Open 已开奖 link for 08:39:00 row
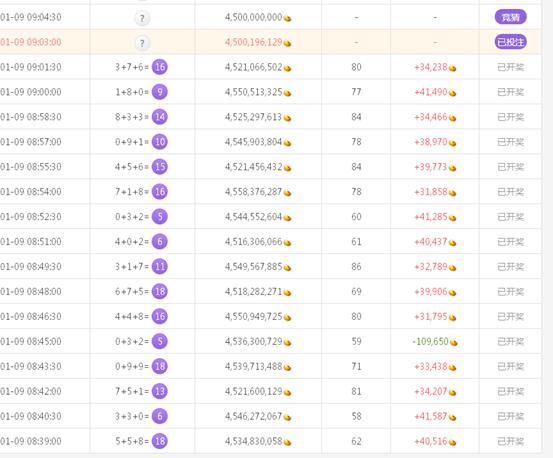 pos(510,441)
